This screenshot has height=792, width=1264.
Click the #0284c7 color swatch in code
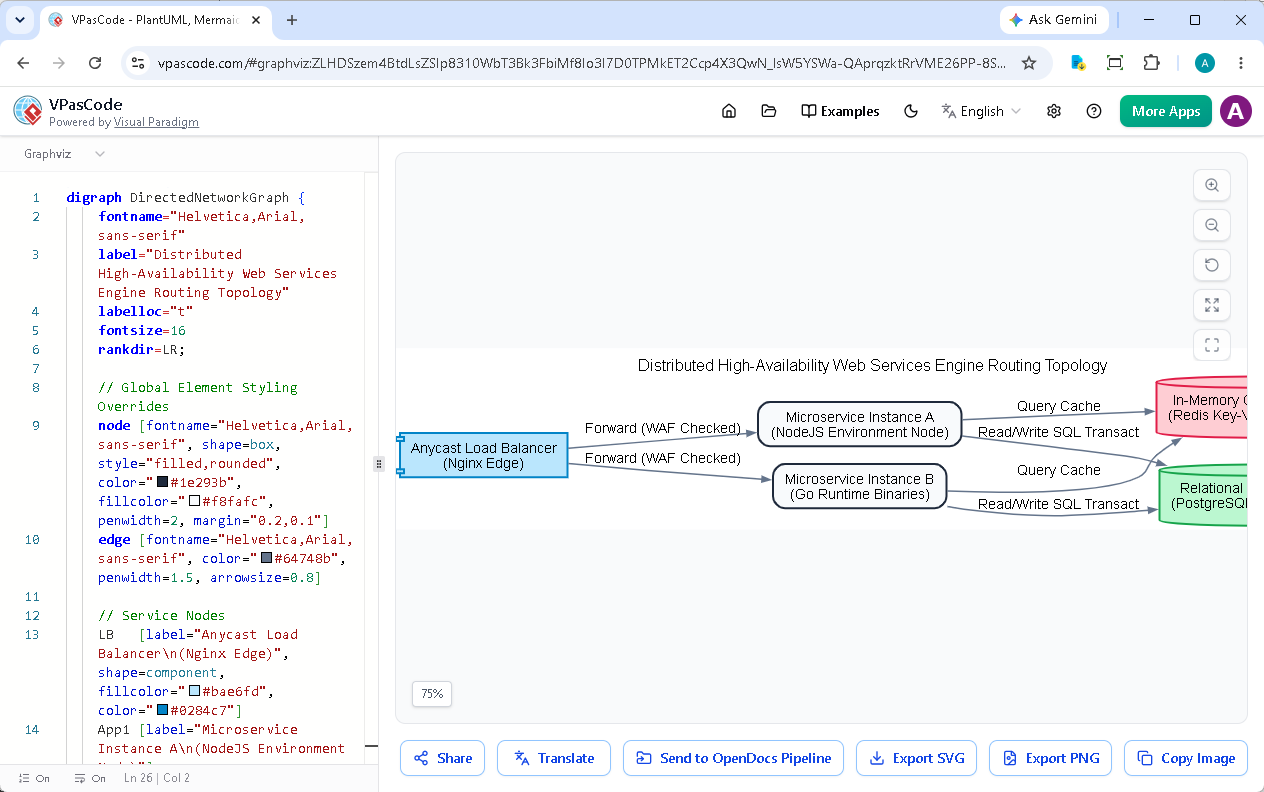(x=162, y=710)
